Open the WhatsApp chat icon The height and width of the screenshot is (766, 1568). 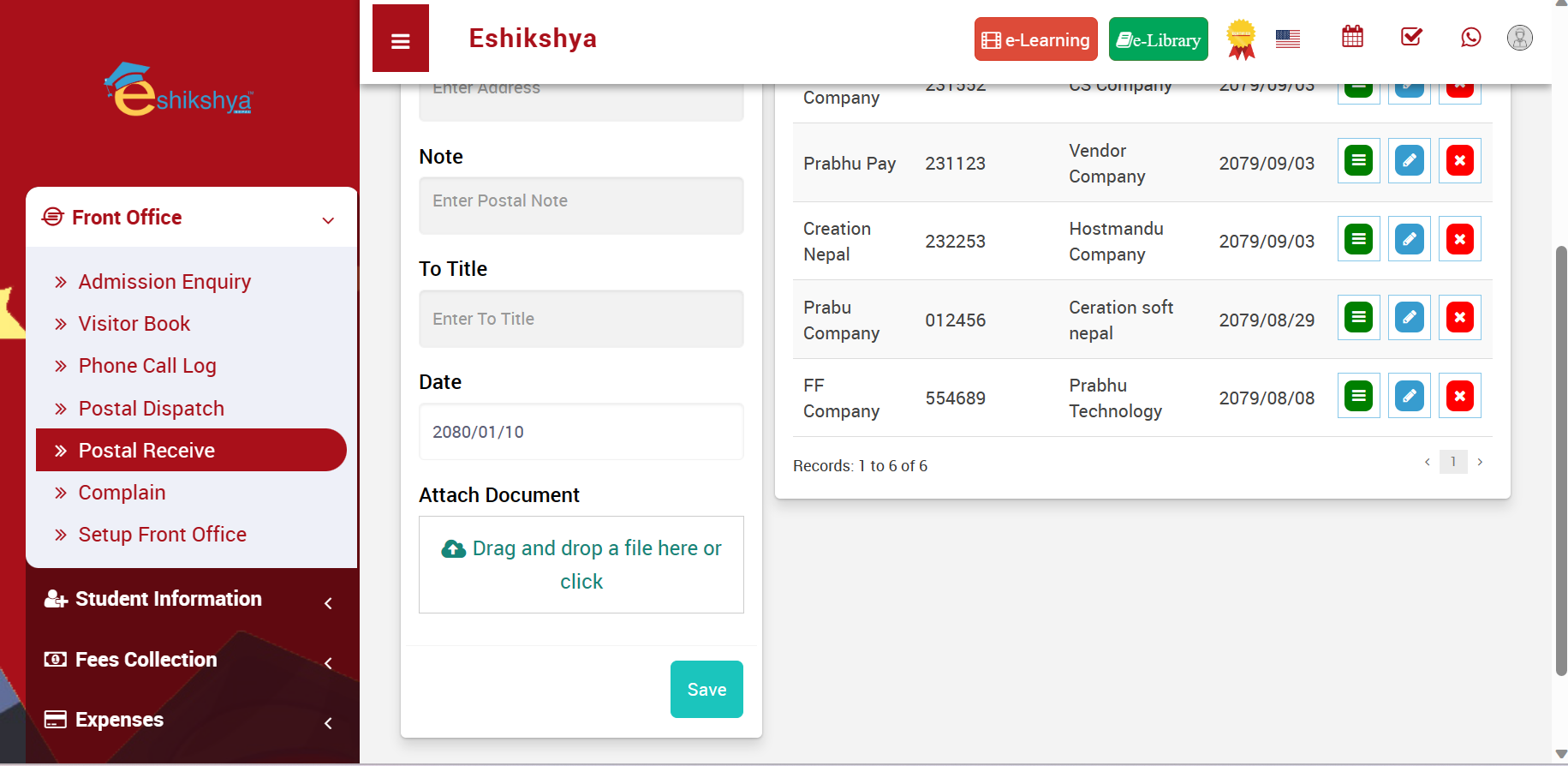[1470, 37]
